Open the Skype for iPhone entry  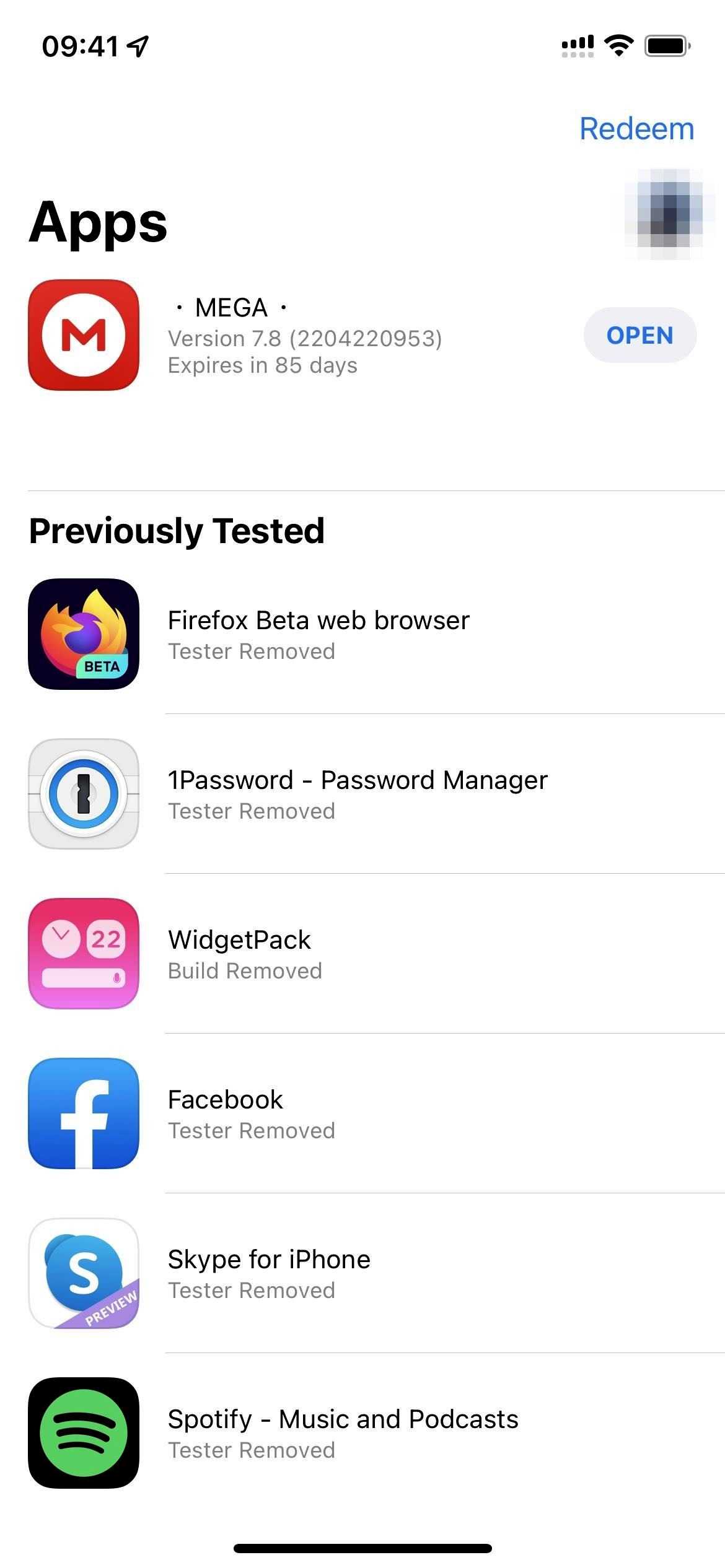click(x=269, y=1260)
